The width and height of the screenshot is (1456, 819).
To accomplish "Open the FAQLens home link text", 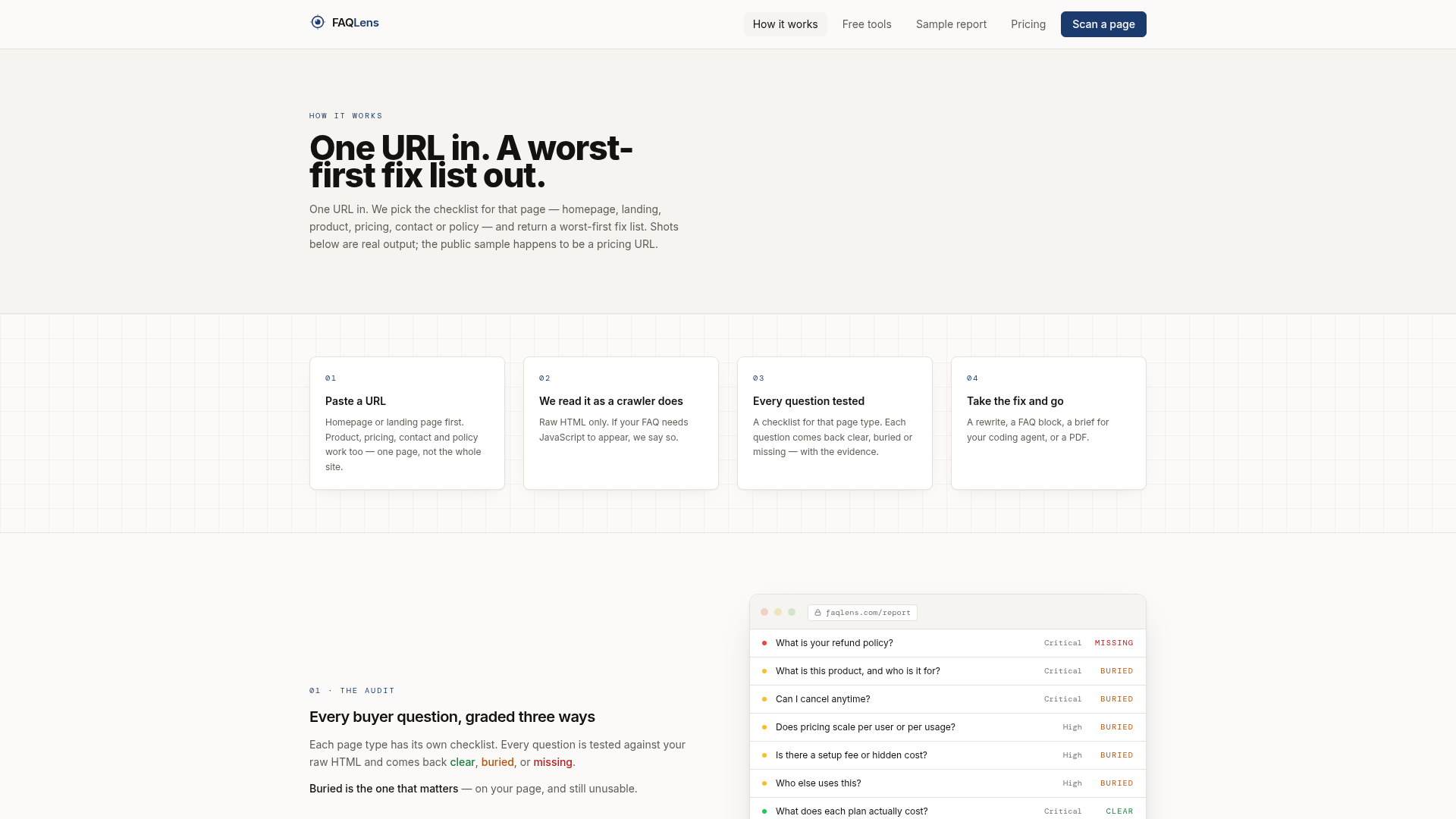I will pos(355,23).
